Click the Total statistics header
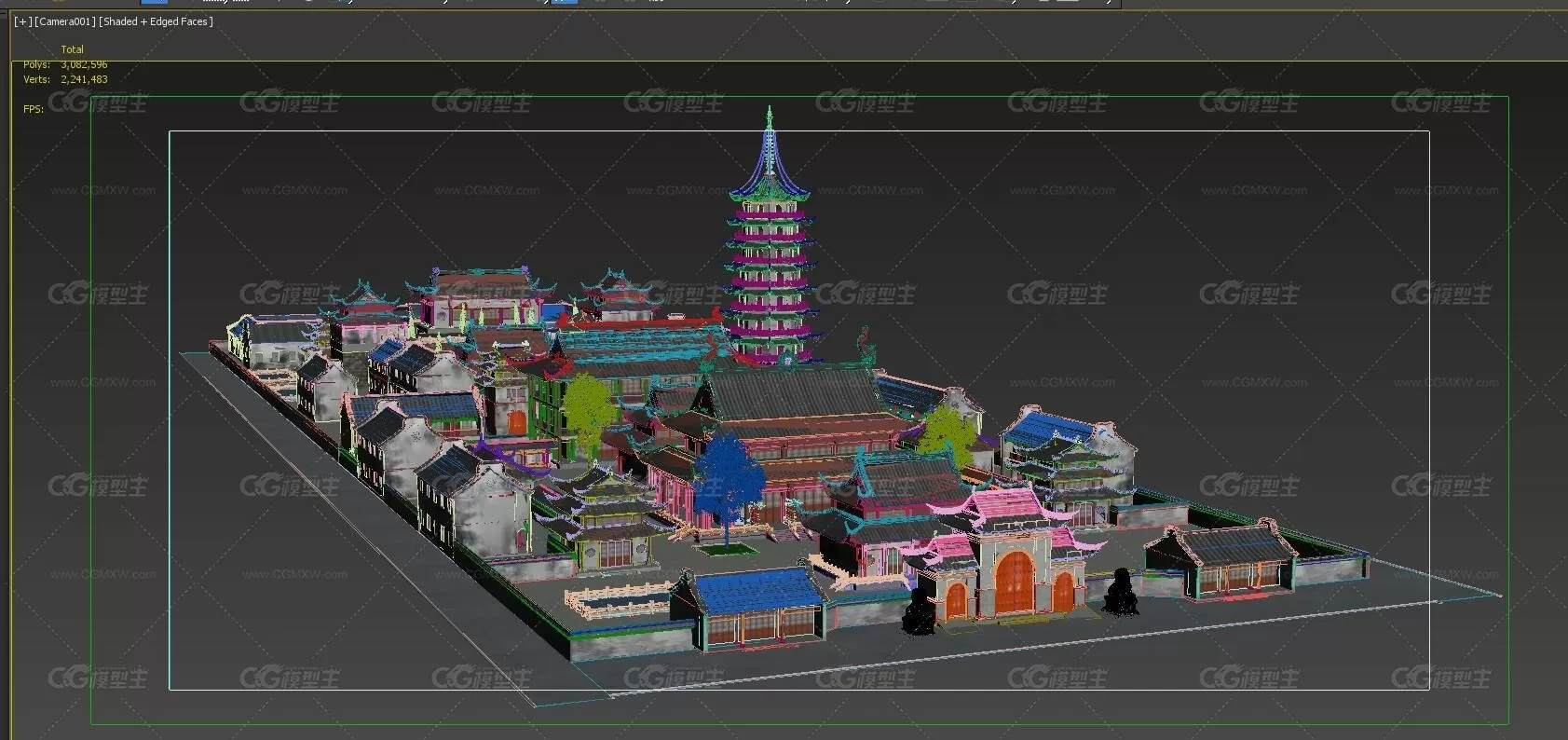The image size is (1568, 740). point(72,49)
